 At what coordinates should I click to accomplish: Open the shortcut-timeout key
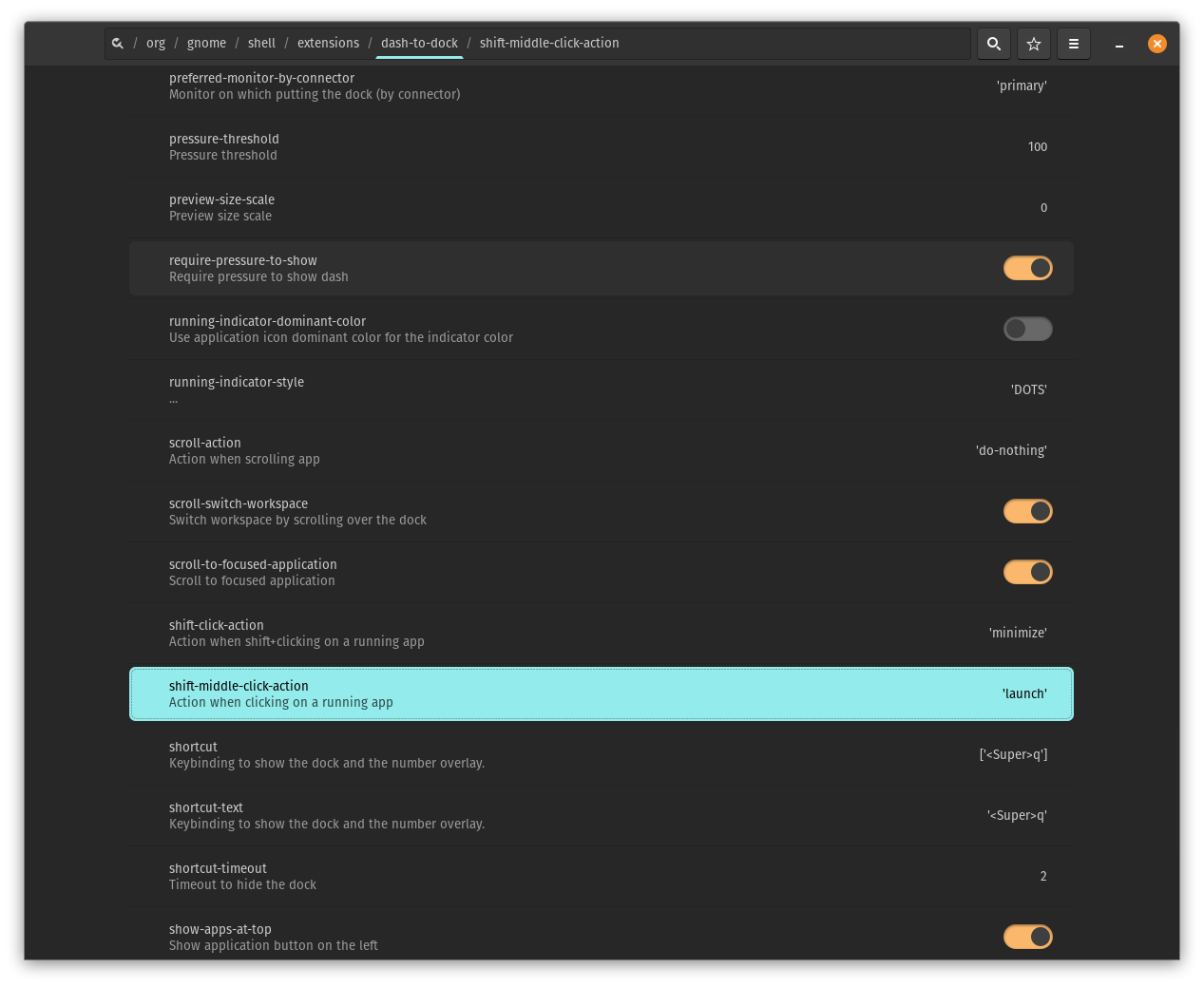pyautogui.click(x=601, y=876)
